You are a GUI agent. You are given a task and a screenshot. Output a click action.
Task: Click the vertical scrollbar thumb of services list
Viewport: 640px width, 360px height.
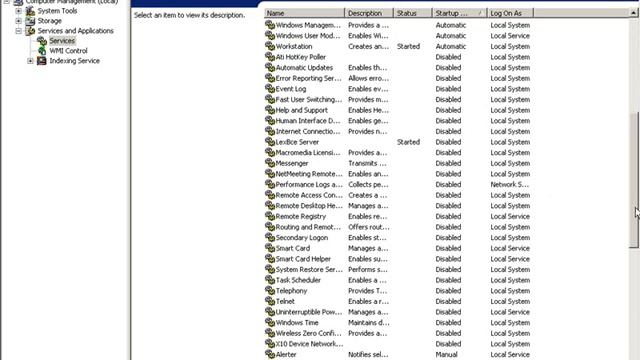coord(634,180)
